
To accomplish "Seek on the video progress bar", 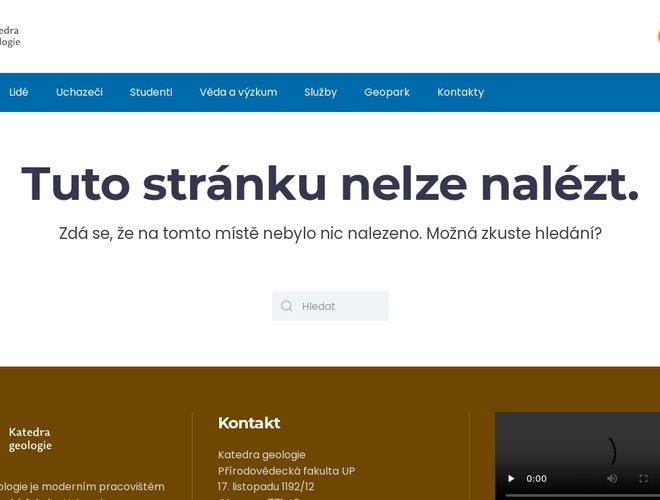I will pos(580,495).
